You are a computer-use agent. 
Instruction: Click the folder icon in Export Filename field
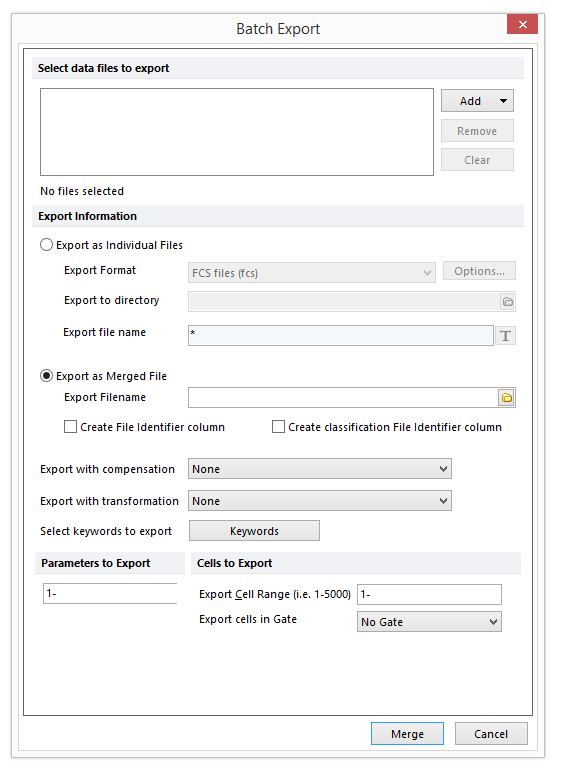506,397
